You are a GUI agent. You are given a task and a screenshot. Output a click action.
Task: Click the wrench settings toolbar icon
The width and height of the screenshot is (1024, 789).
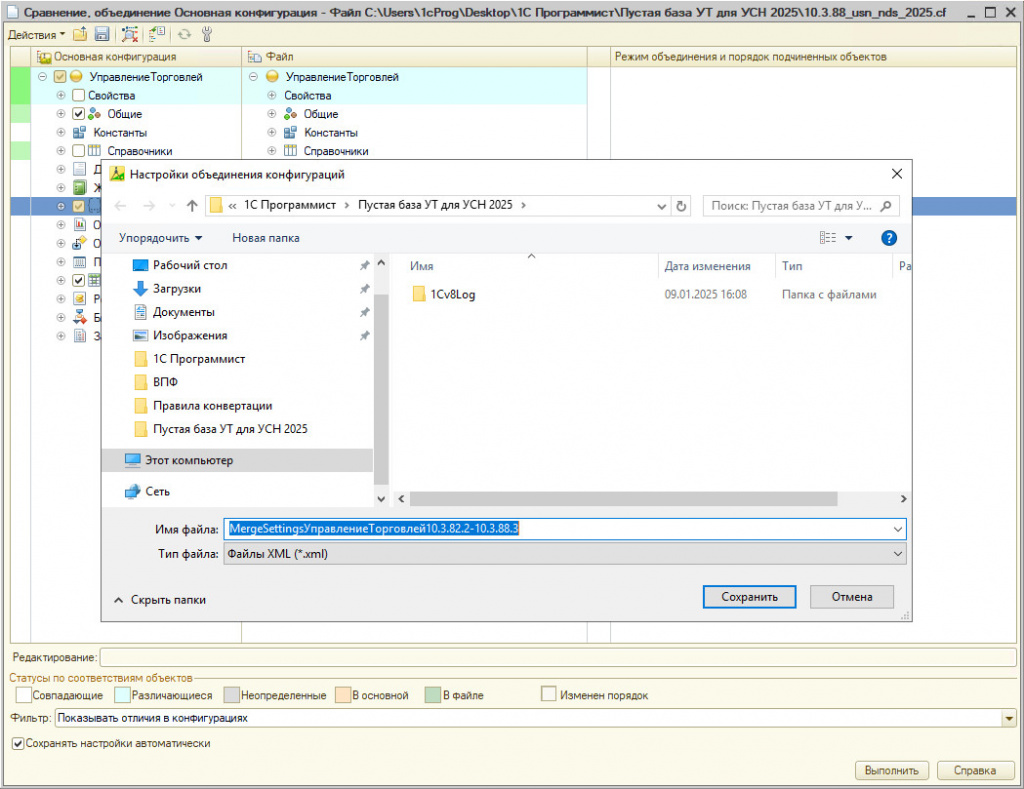click(x=207, y=35)
